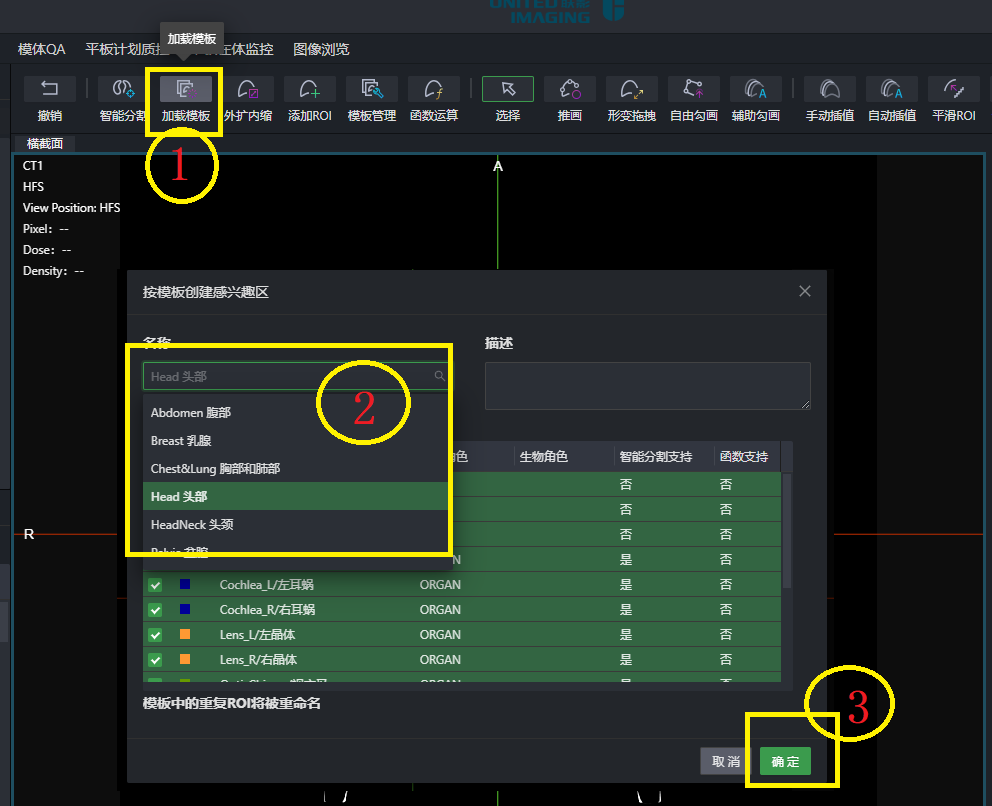The width and height of the screenshot is (992, 806).
Task: Click the View Position: HFS label
Action: point(71,208)
